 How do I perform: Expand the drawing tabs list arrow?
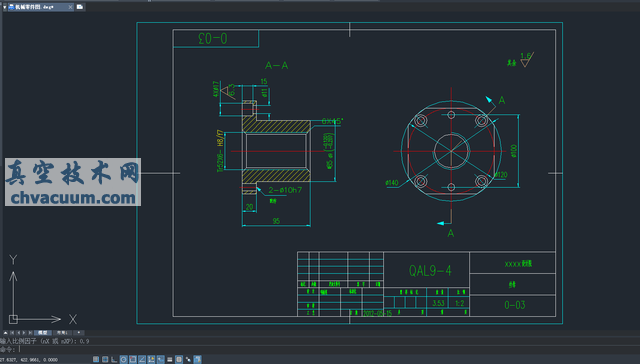(x=5, y=7)
